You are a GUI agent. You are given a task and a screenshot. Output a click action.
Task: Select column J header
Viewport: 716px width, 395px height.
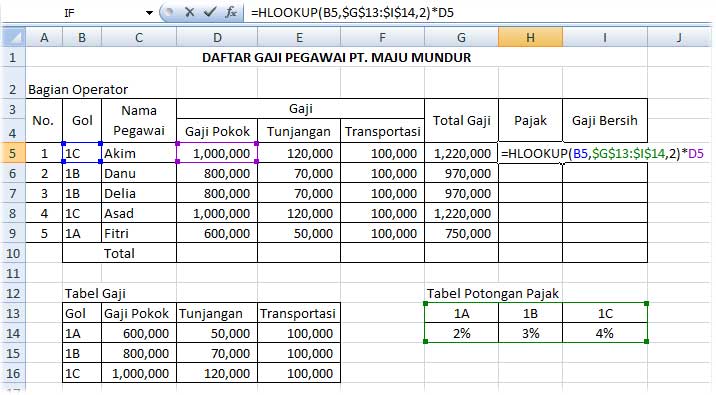[679, 37]
